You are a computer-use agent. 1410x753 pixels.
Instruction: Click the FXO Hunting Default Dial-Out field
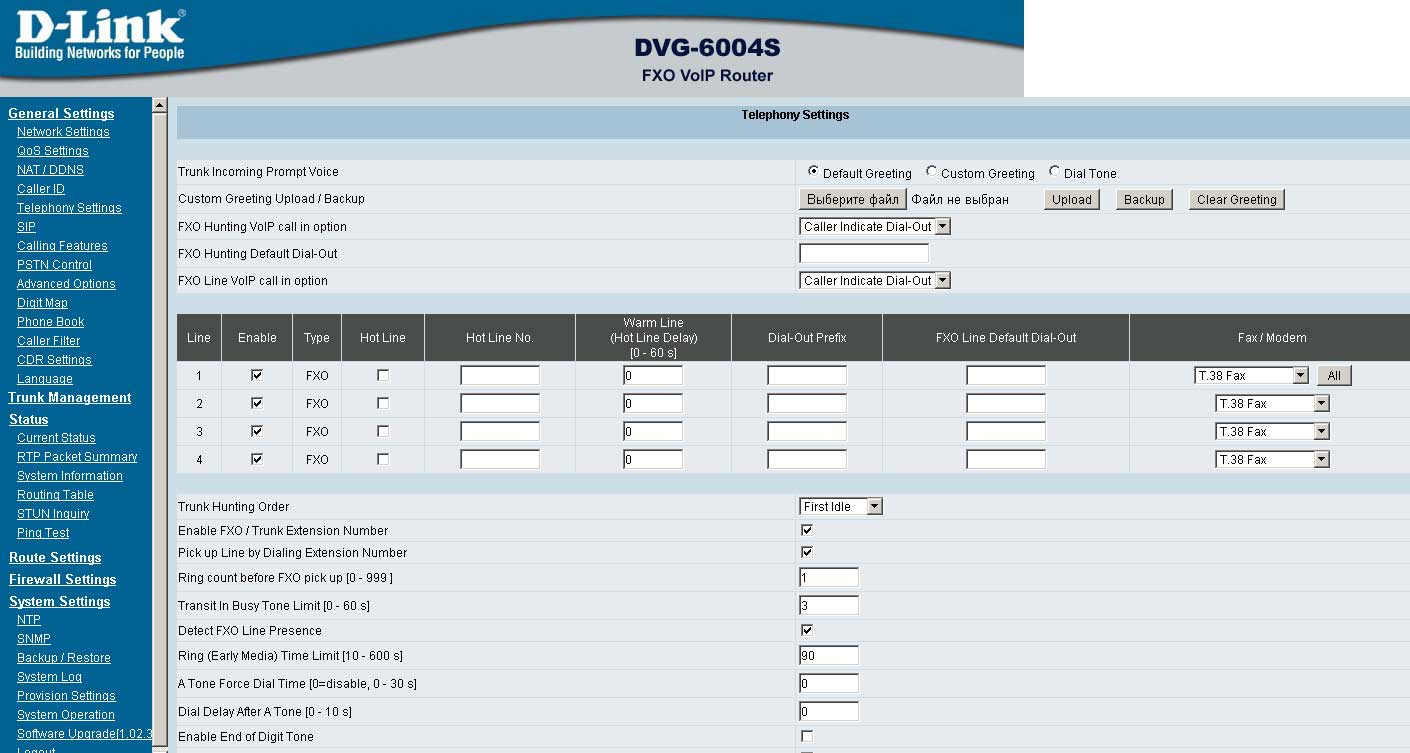pyautogui.click(x=864, y=254)
